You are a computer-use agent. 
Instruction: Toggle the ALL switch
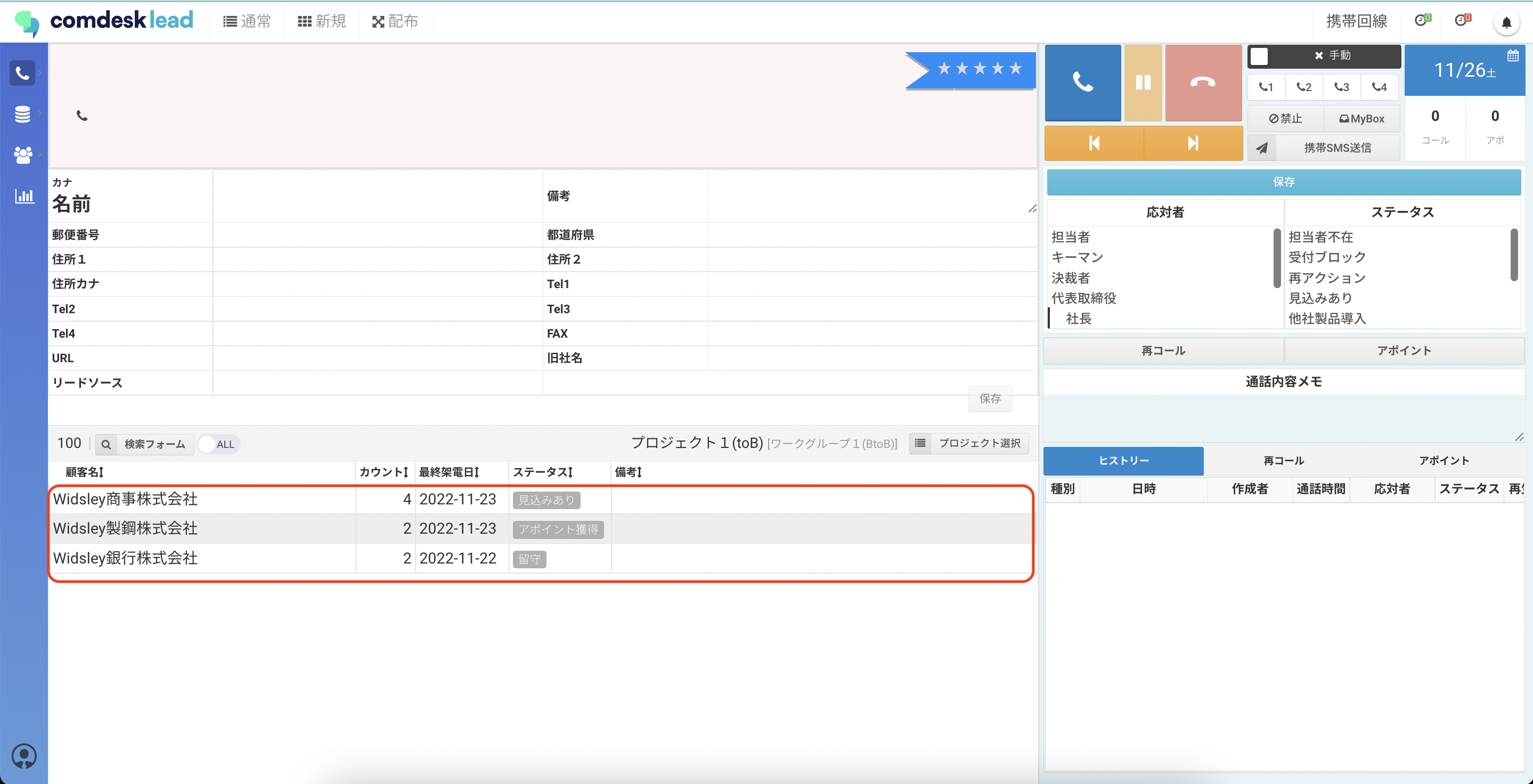(218, 444)
